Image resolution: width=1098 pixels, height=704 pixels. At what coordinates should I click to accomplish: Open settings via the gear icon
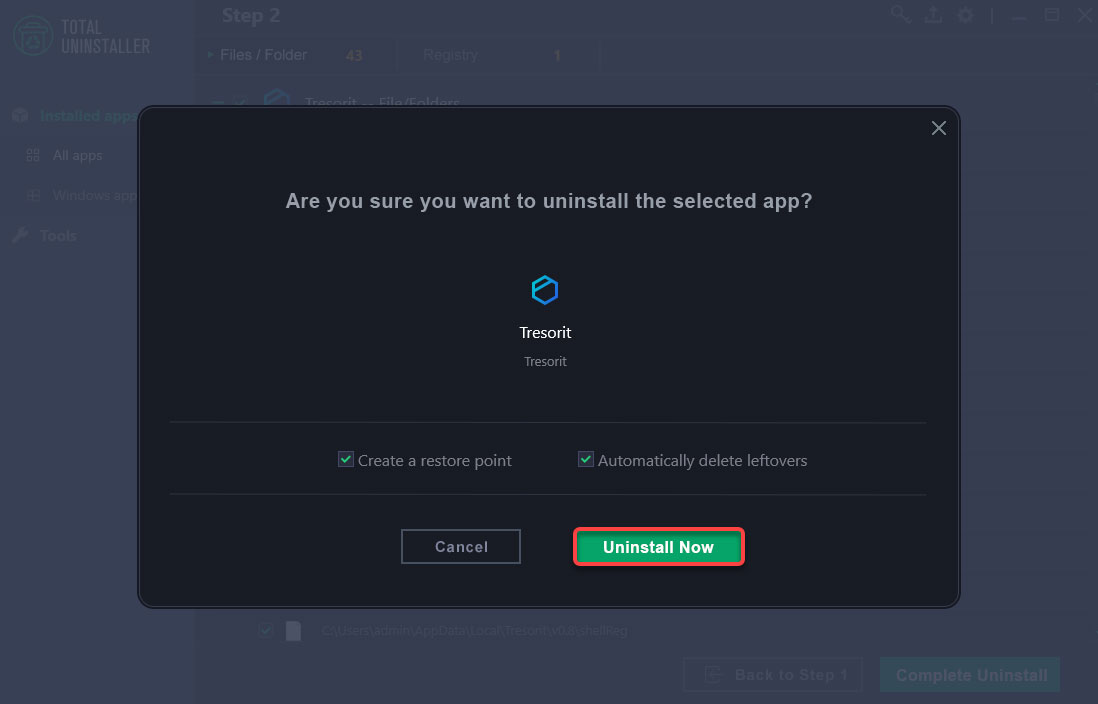coord(965,15)
